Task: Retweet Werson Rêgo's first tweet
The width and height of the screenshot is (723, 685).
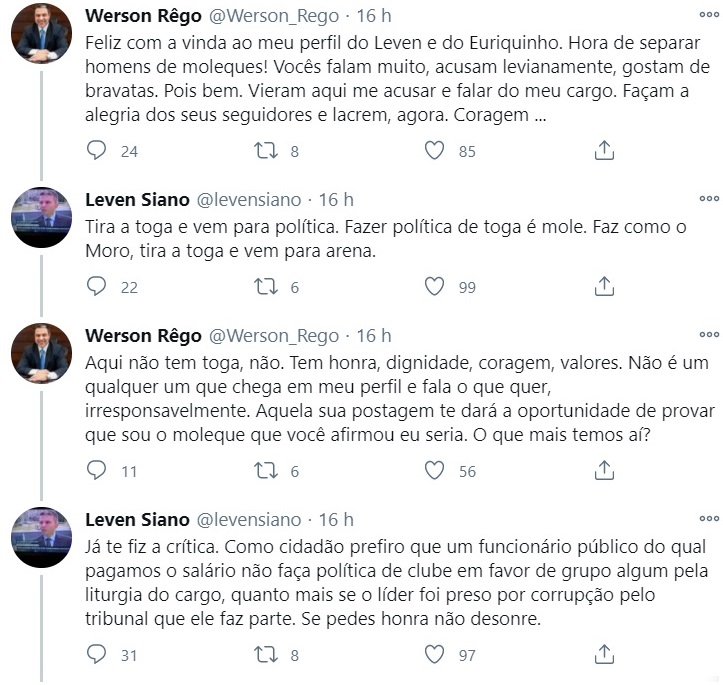Action: click(x=263, y=151)
